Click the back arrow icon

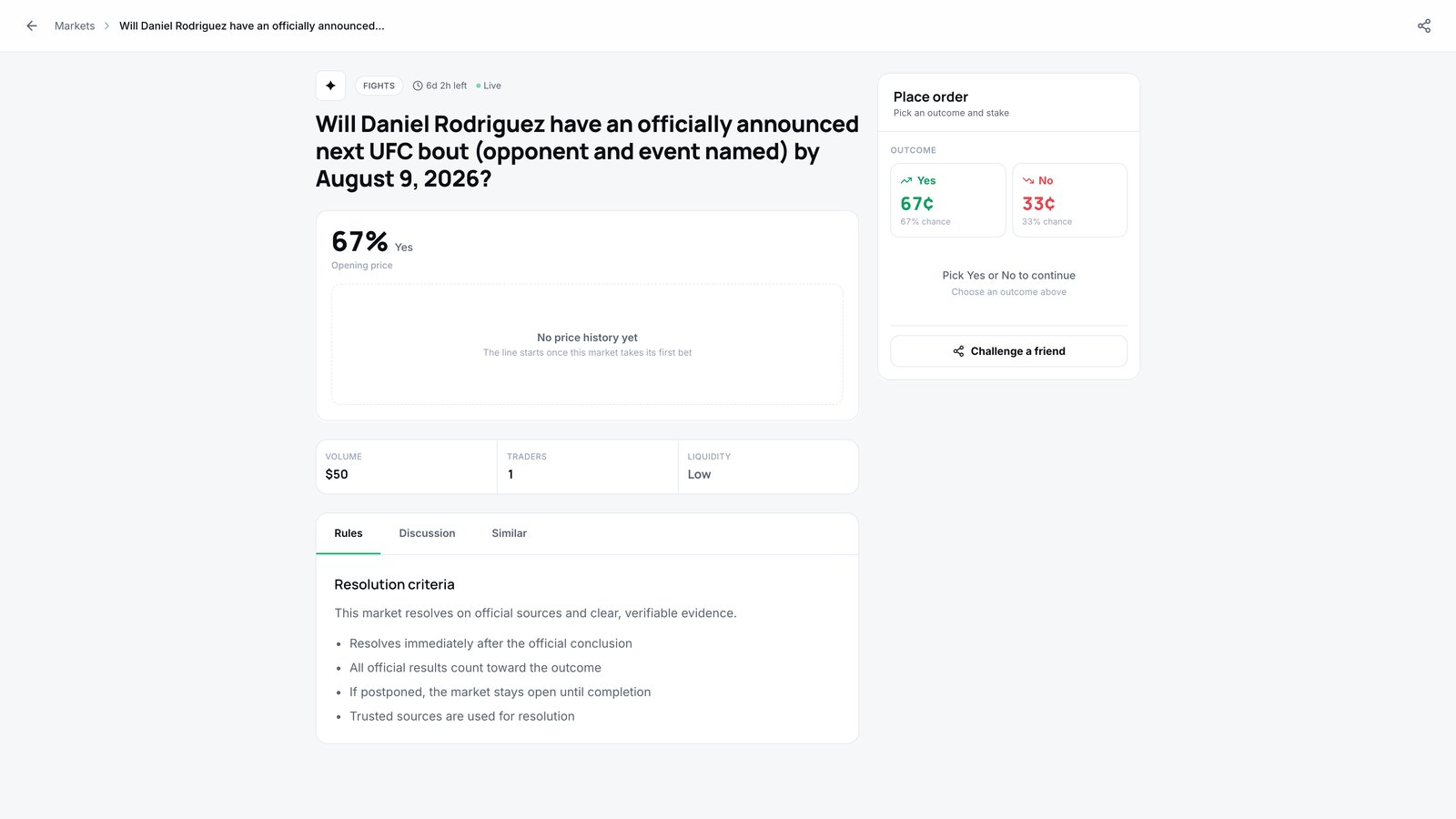(x=32, y=25)
